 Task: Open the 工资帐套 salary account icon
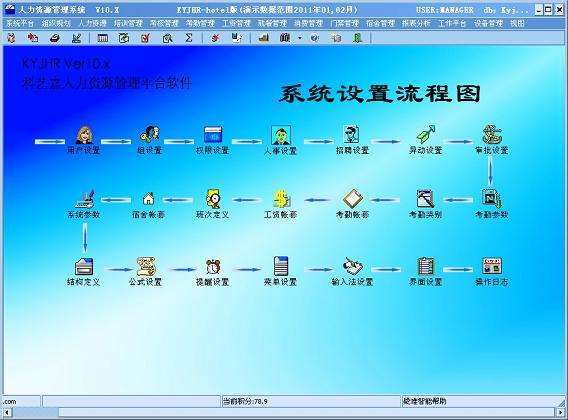tap(281, 199)
